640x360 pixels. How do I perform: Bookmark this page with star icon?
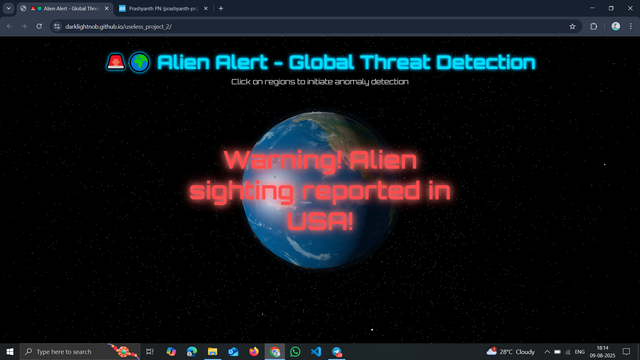pyautogui.click(x=572, y=27)
